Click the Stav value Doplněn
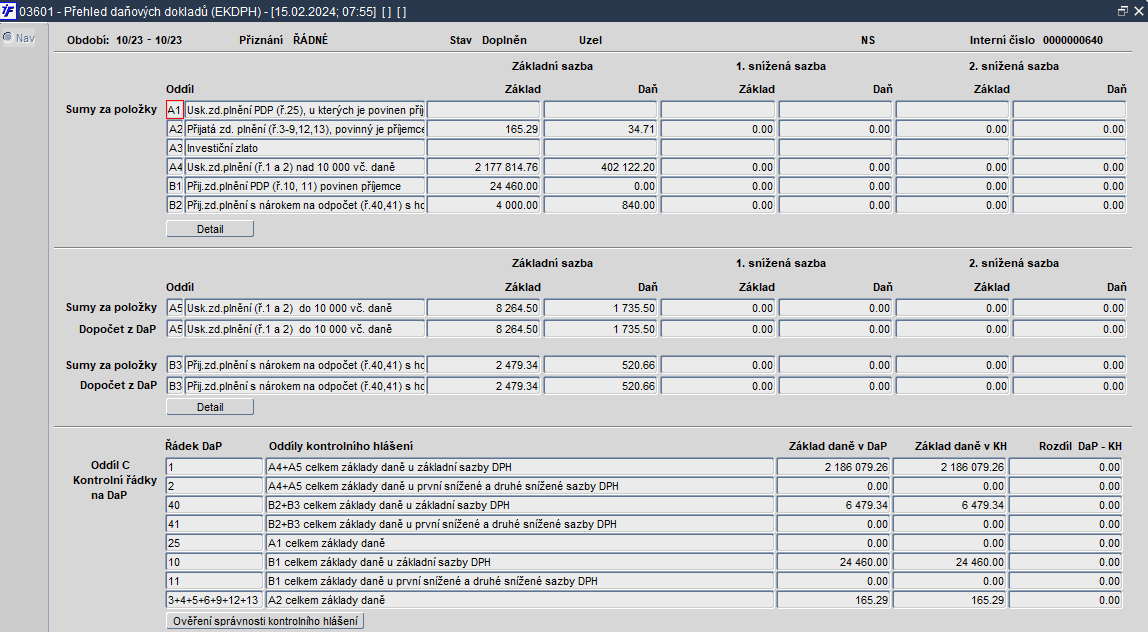Viewport: 1148px width, 632px height. pyautogui.click(x=504, y=40)
